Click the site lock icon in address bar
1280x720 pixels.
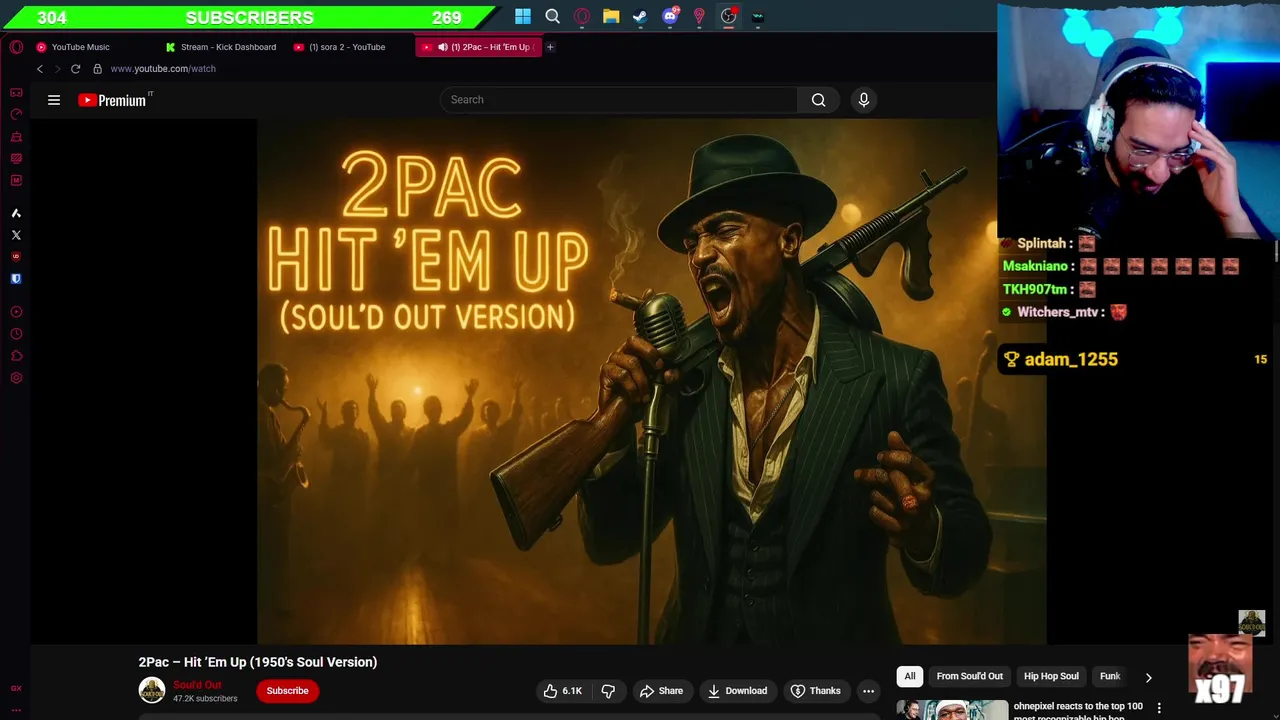pos(97,69)
